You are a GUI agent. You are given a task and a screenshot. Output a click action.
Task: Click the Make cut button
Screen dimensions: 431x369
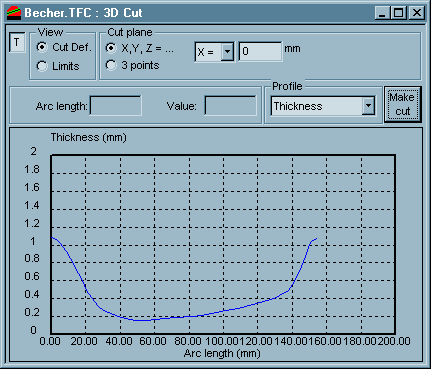pyautogui.click(x=403, y=104)
